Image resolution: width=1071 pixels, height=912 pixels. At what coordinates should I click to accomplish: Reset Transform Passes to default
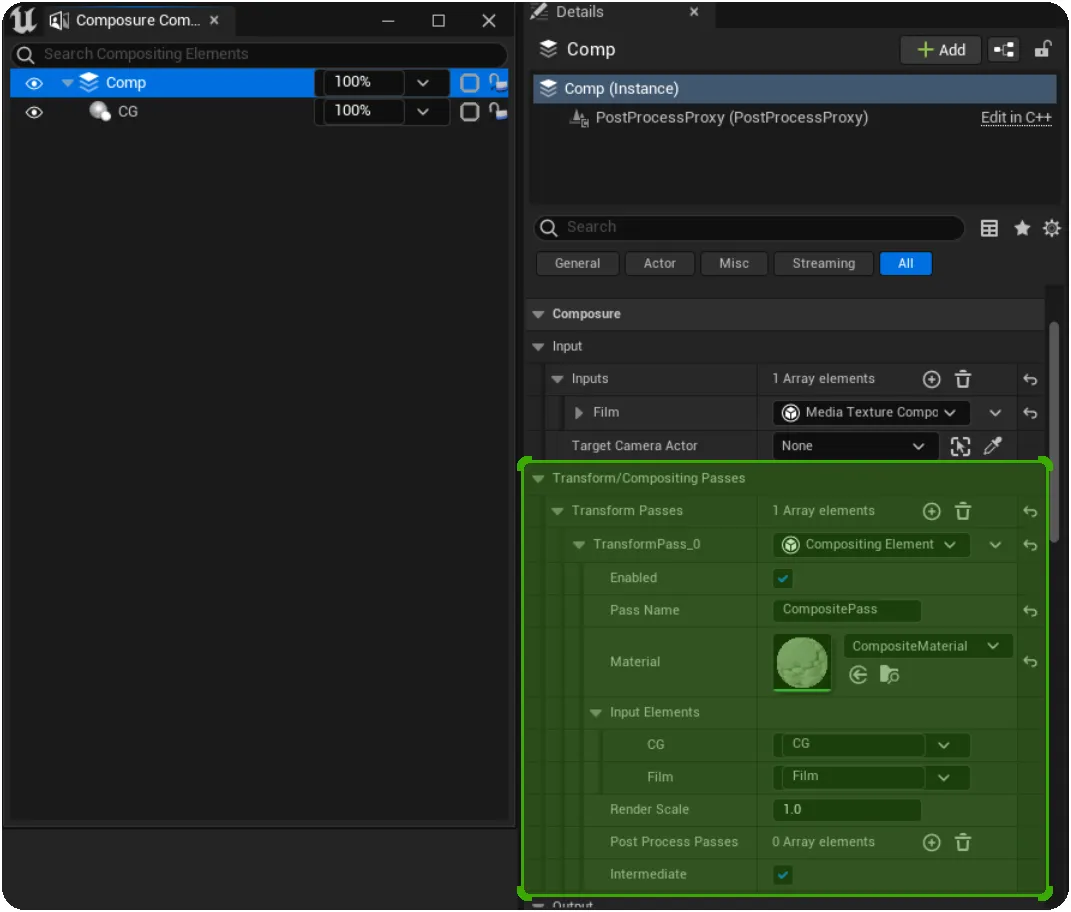(x=1030, y=512)
